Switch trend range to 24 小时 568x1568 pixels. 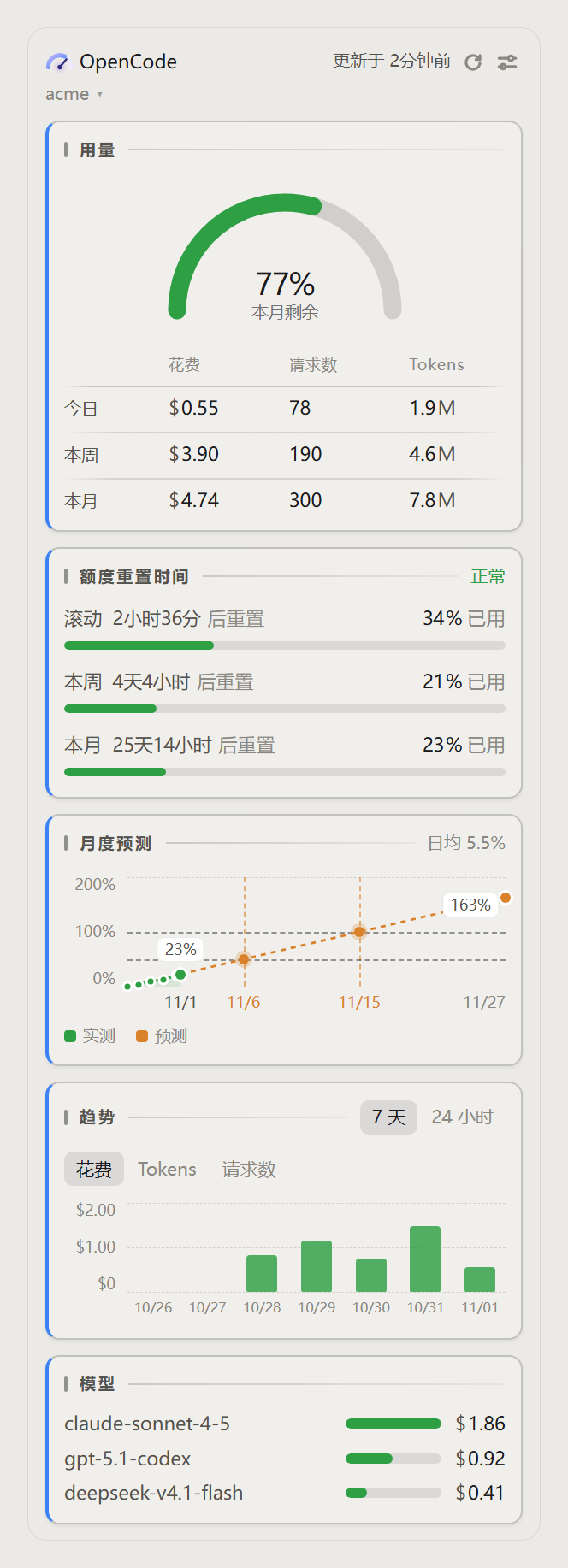[462, 1117]
